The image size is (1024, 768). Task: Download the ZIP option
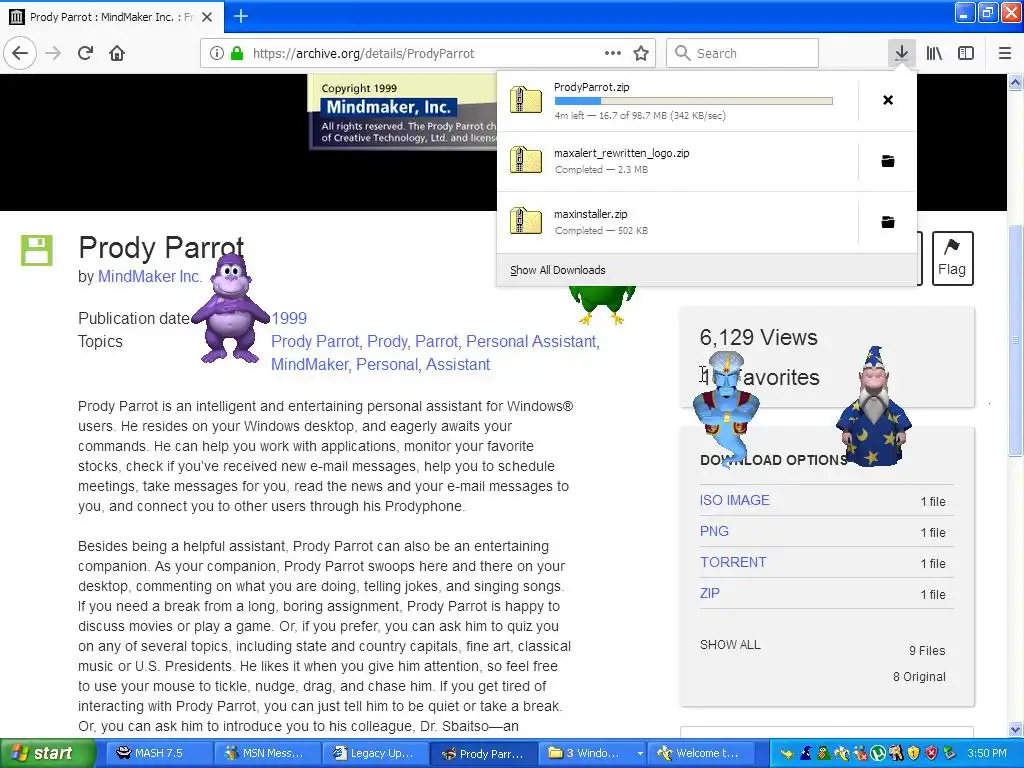pos(709,593)
